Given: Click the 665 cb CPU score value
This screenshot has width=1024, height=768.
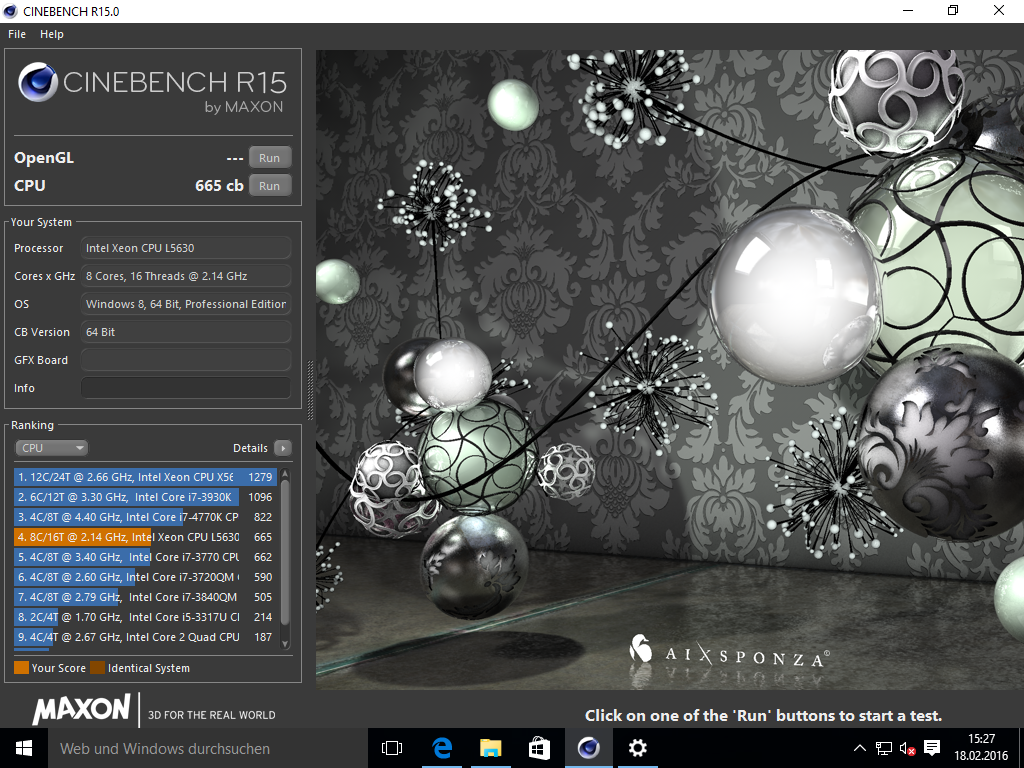Looking at the screenshot, I should click(219, 185).
